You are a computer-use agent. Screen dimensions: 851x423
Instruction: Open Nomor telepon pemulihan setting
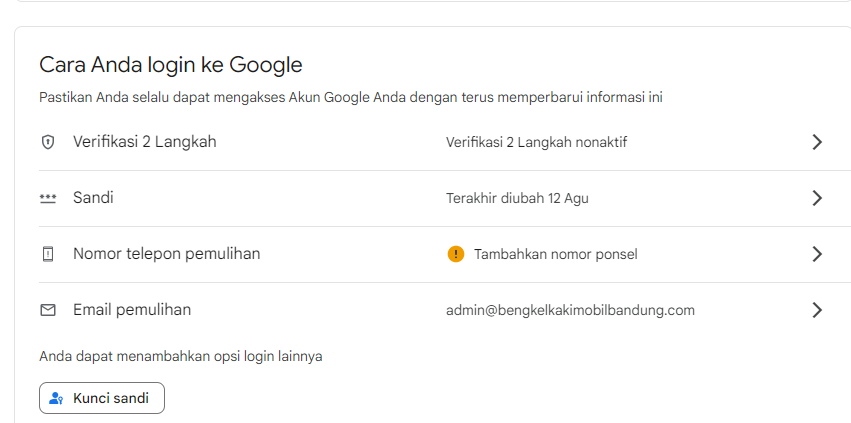pos(167,254)
